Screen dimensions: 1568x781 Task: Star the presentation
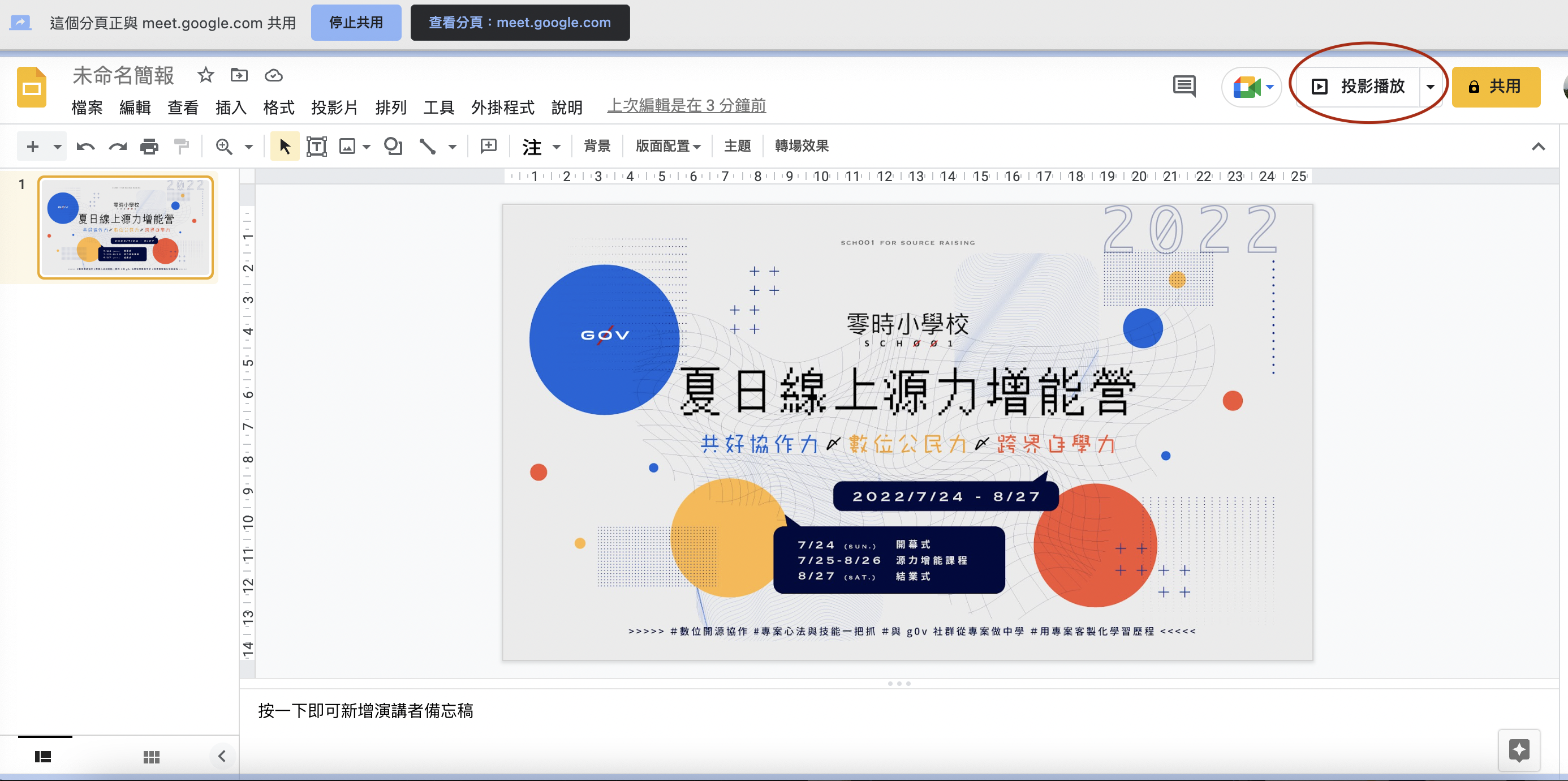click(x=206, y=75)
